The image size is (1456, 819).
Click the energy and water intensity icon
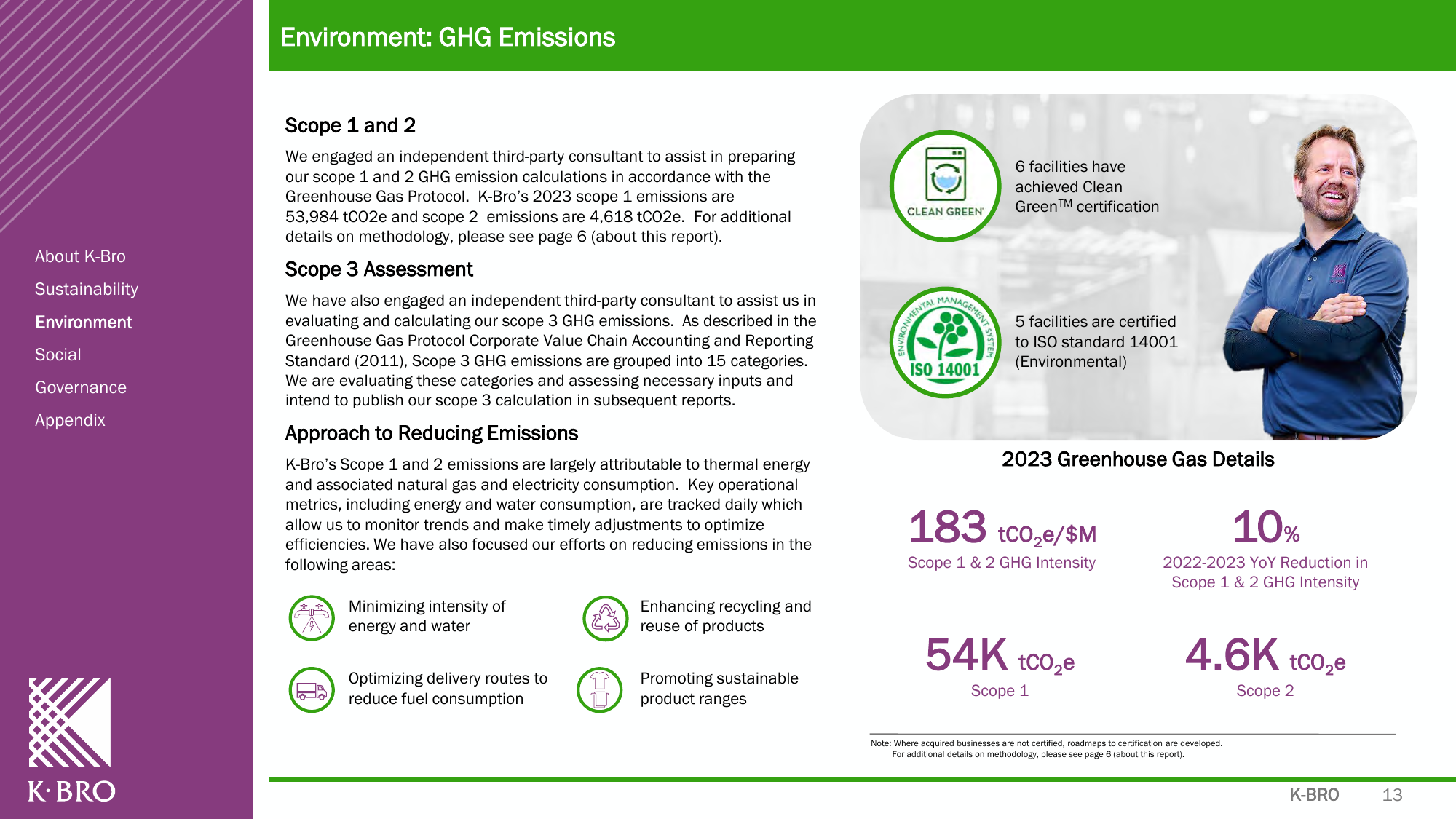(x=312, y=618)
